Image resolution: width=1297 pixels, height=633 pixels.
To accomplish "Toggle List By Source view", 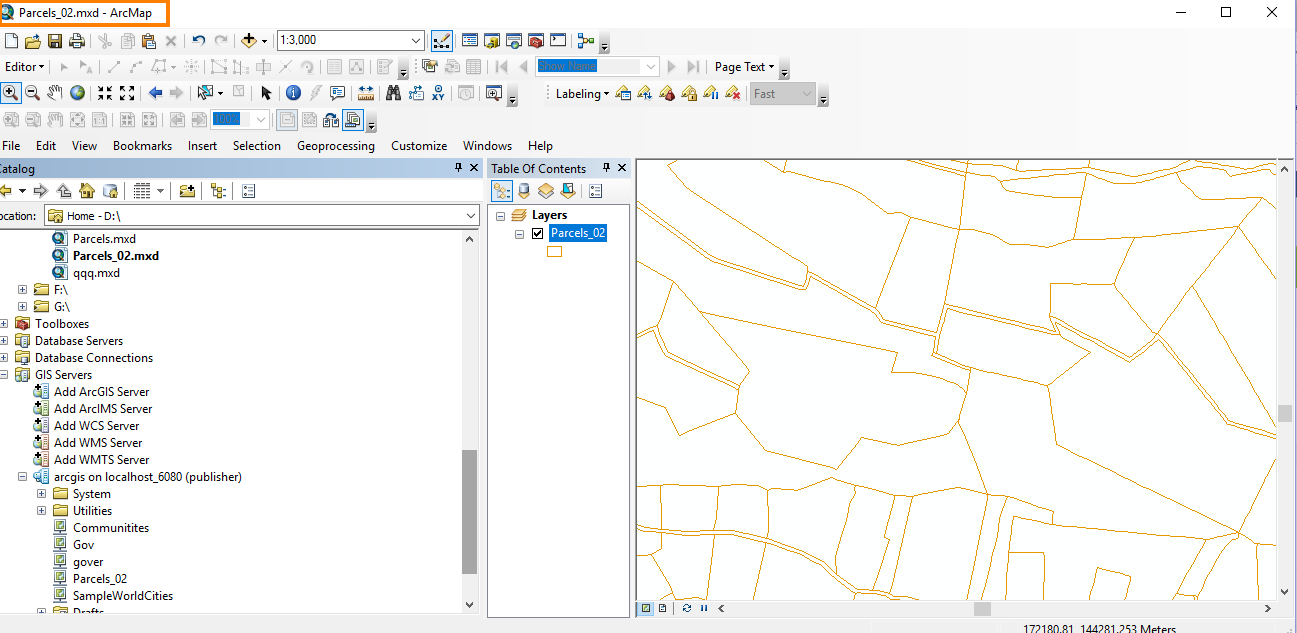I will [x=524, y=191].
